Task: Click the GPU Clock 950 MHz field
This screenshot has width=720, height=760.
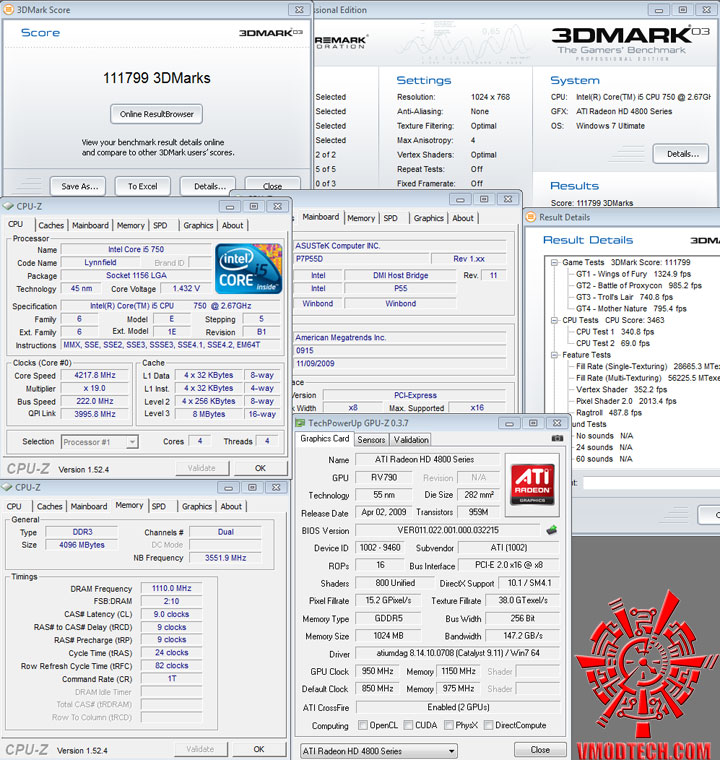Action: click(377, 671)
